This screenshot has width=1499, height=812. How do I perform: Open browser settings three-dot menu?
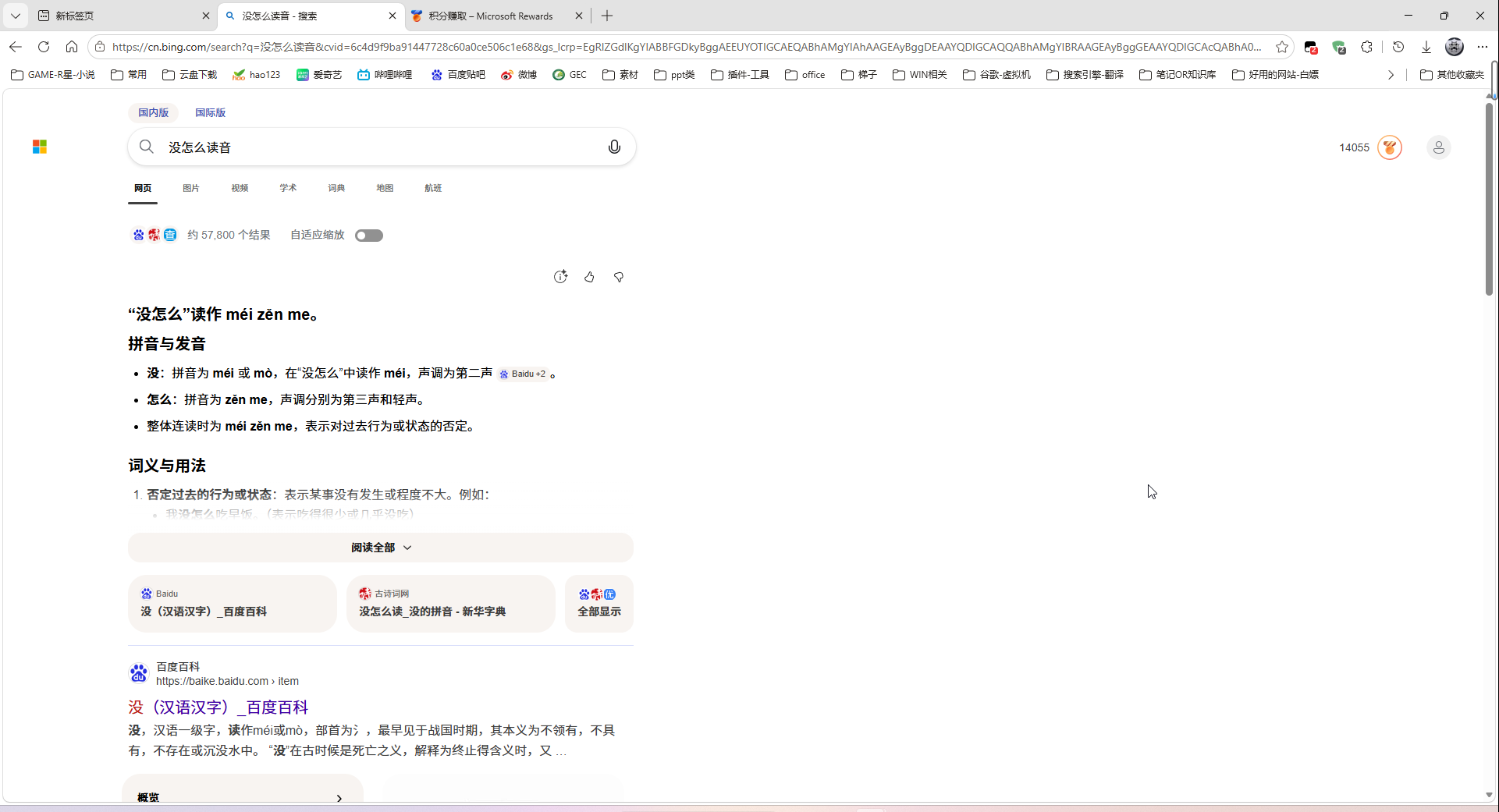pyautogui.click(x=1483, y=47)
